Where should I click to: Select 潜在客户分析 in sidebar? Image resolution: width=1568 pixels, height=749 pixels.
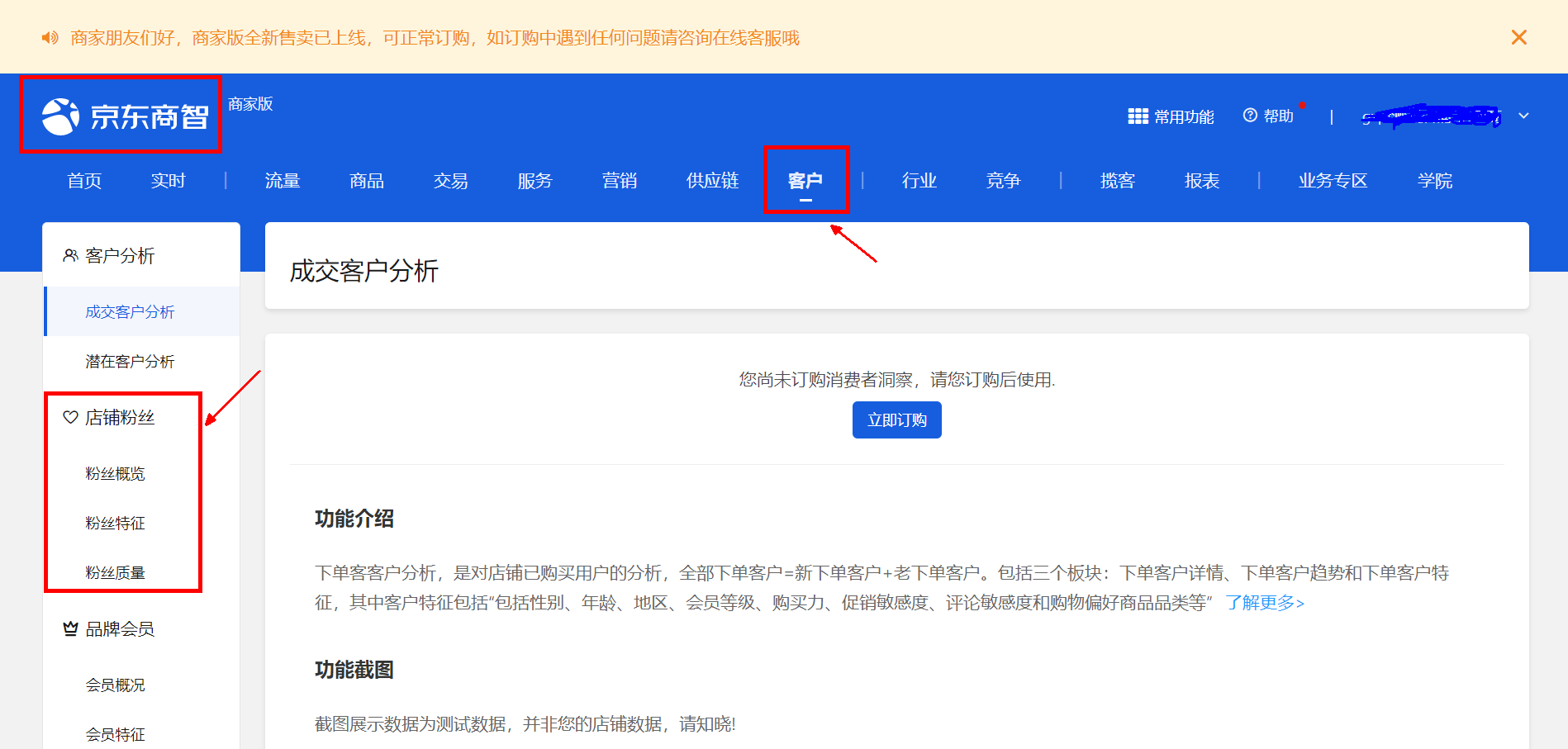tap(130, 362)
